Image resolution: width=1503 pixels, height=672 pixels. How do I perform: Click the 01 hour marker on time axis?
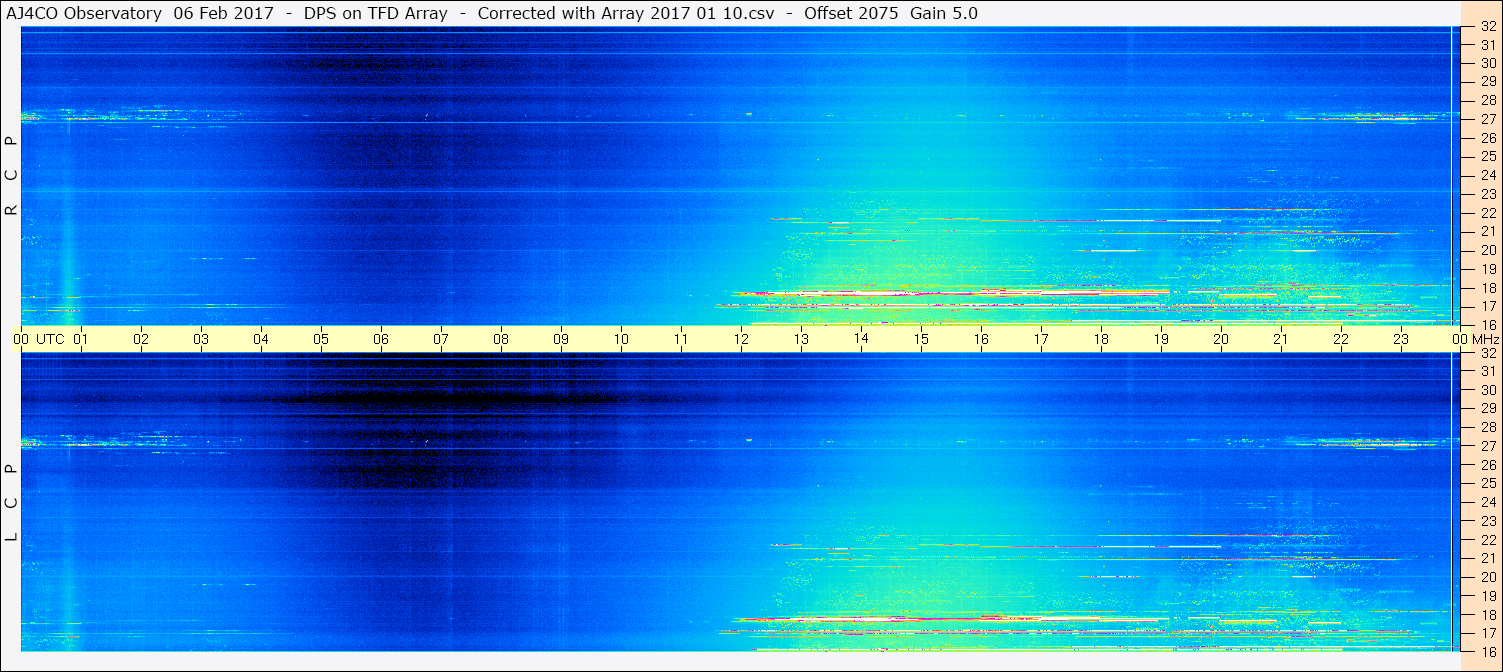click(x=81, y=339)
